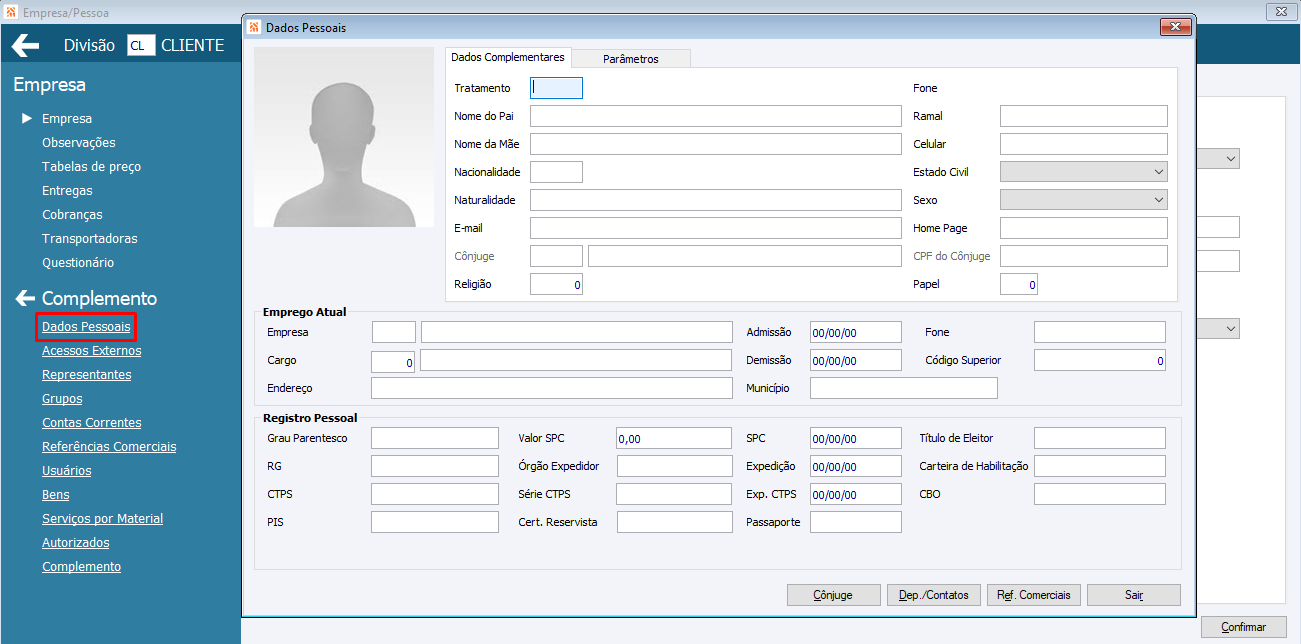The height and width of the screenshot is (644, 1301).
Task: Click the Nome do Pai field
Action: [x=716, y=116]
